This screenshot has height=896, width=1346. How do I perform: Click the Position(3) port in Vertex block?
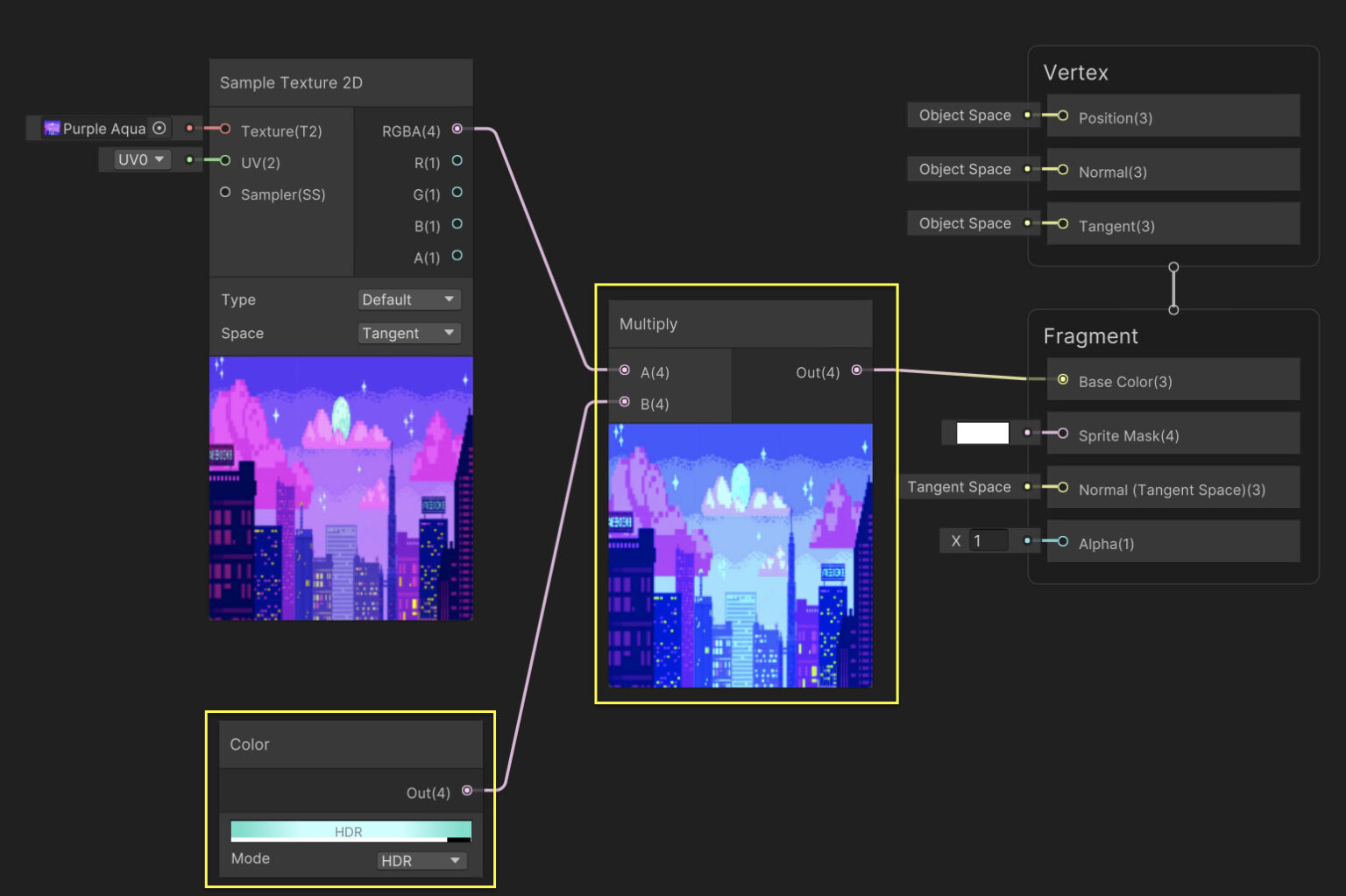1063,116
